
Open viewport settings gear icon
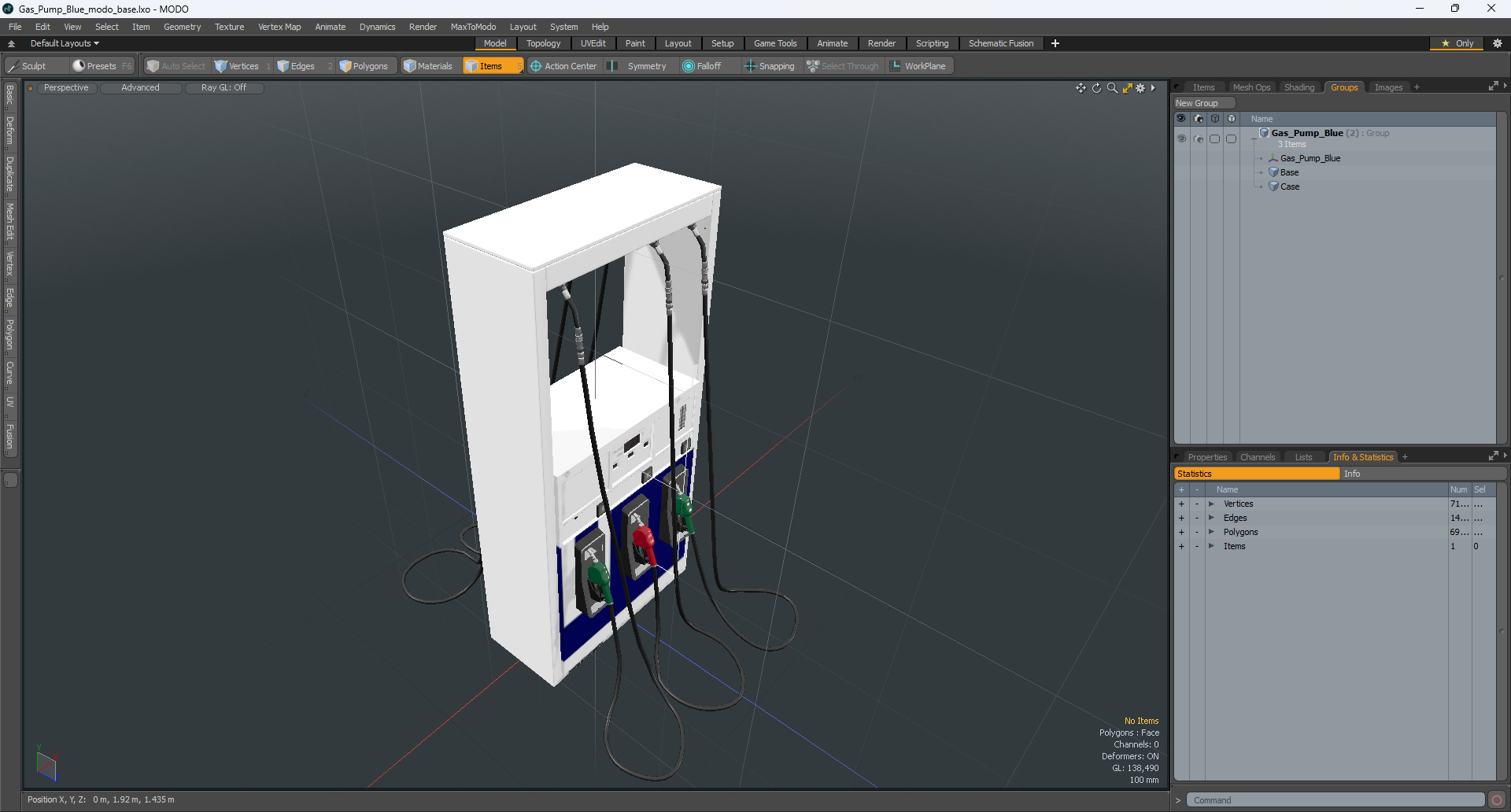[1140, 88]
